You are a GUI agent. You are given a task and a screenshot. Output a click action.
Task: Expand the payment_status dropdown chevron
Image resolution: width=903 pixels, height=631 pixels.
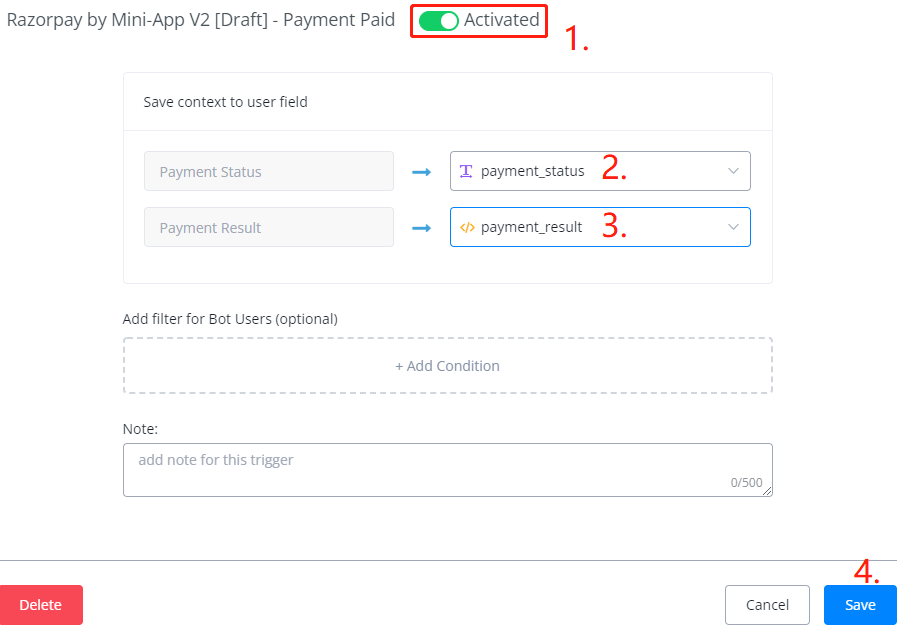pyautogui.click(x=733, y=171)
